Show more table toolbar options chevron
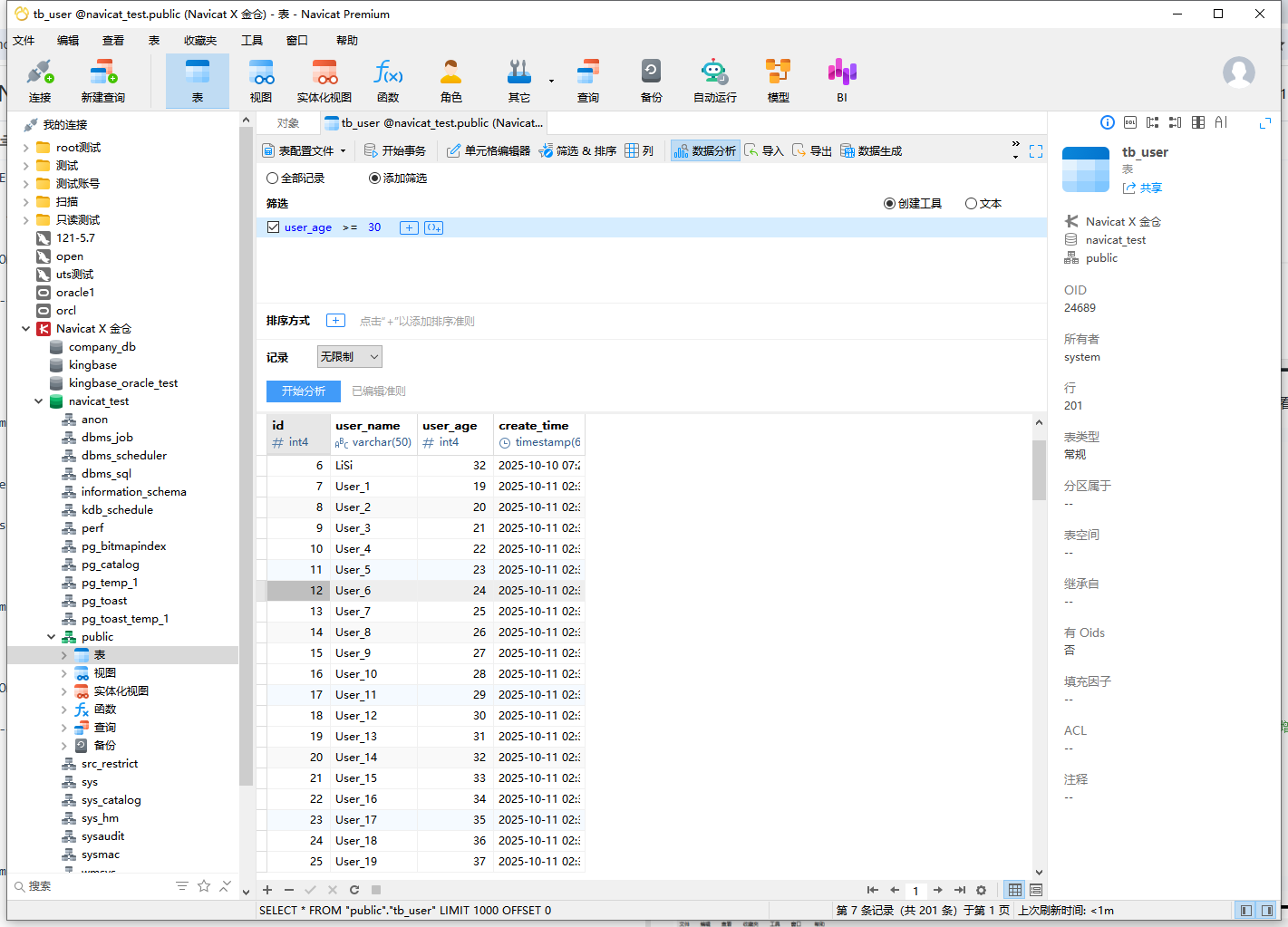Screen dimensions: 1288x927 1015,150
